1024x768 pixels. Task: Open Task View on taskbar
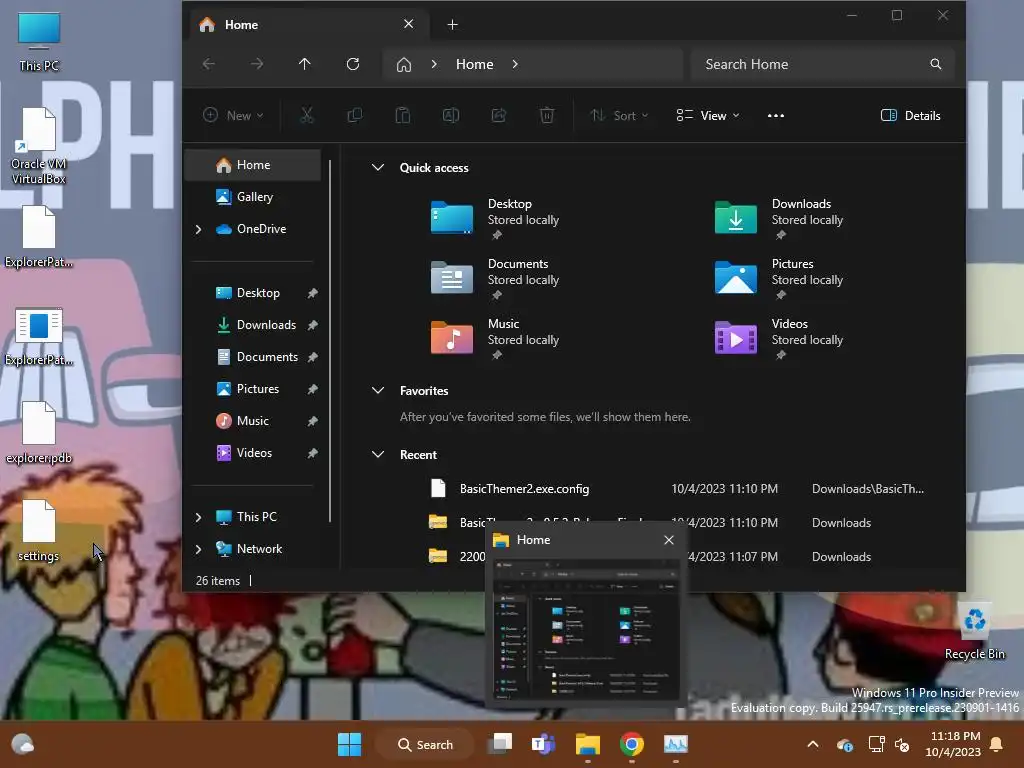tap(502, 744)
